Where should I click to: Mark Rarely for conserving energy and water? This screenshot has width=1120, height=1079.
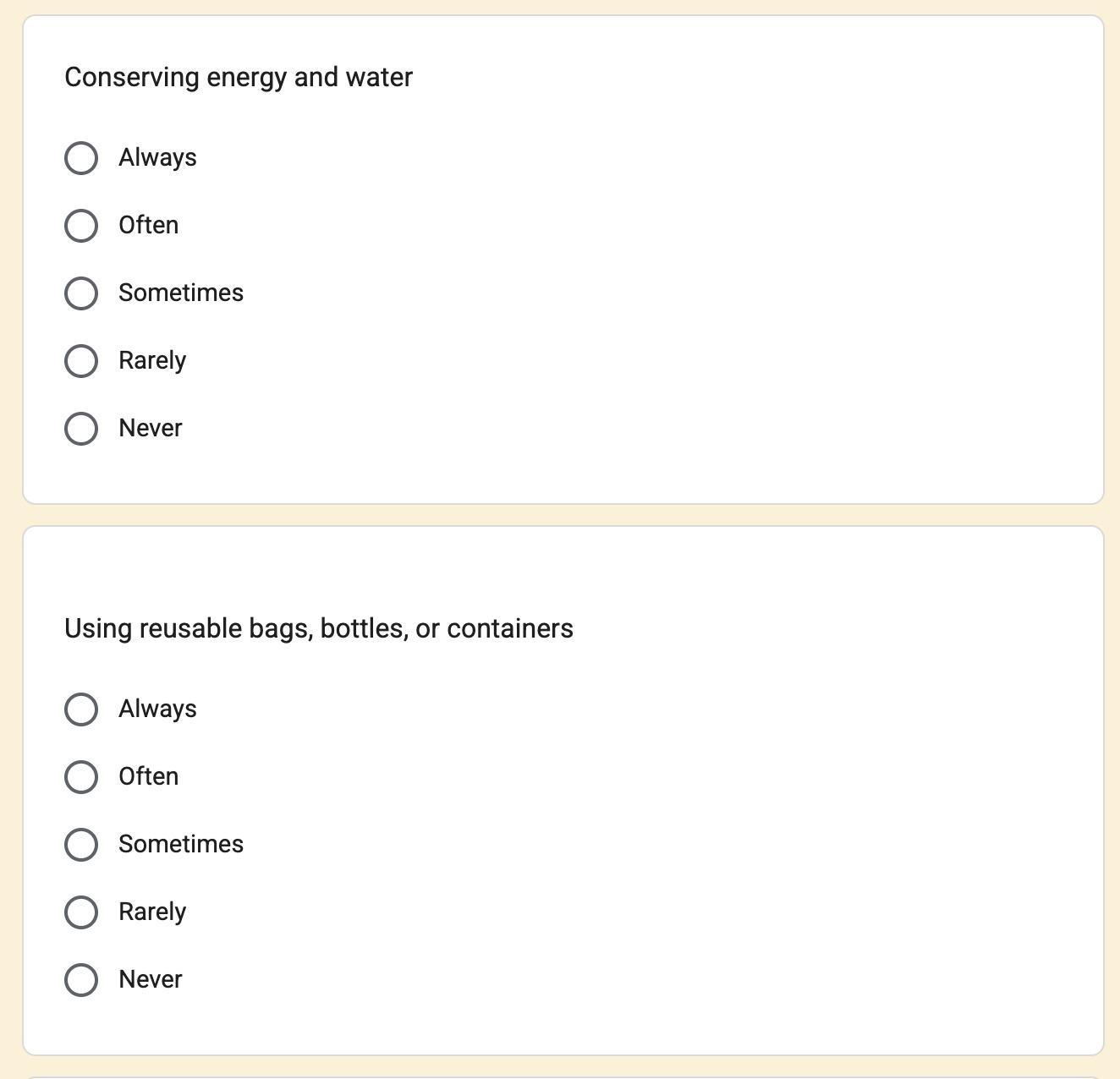tap(81, 361)
